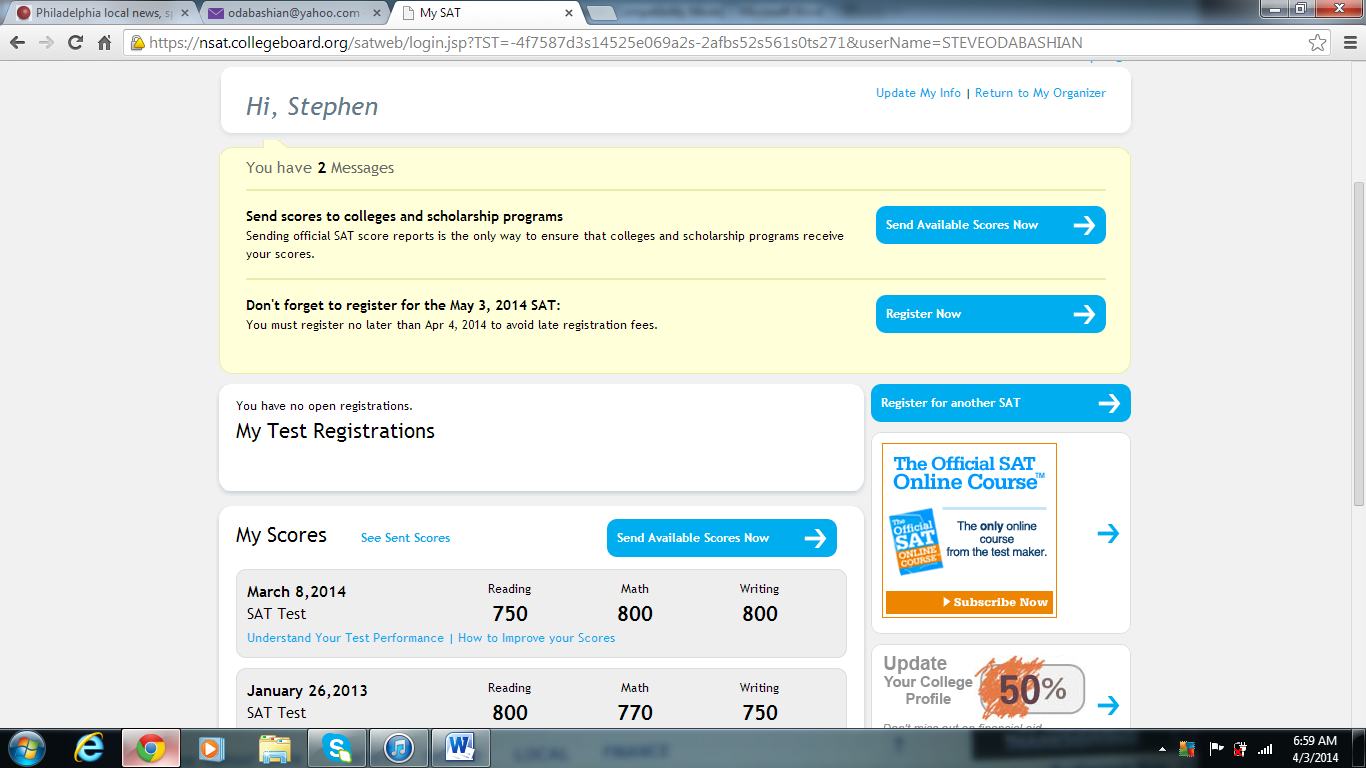Open Windows Explorer folder in the taskbar
The image size is (1366, 768).
click(x=275, y=747)
